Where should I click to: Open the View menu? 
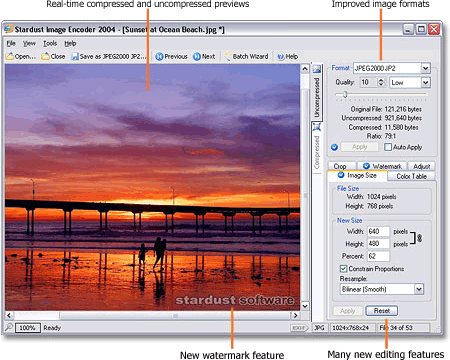pos(29,43)
